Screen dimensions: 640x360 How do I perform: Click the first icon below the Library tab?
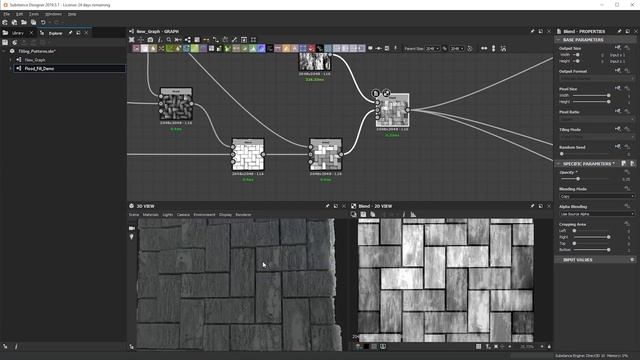coord(5,42)
